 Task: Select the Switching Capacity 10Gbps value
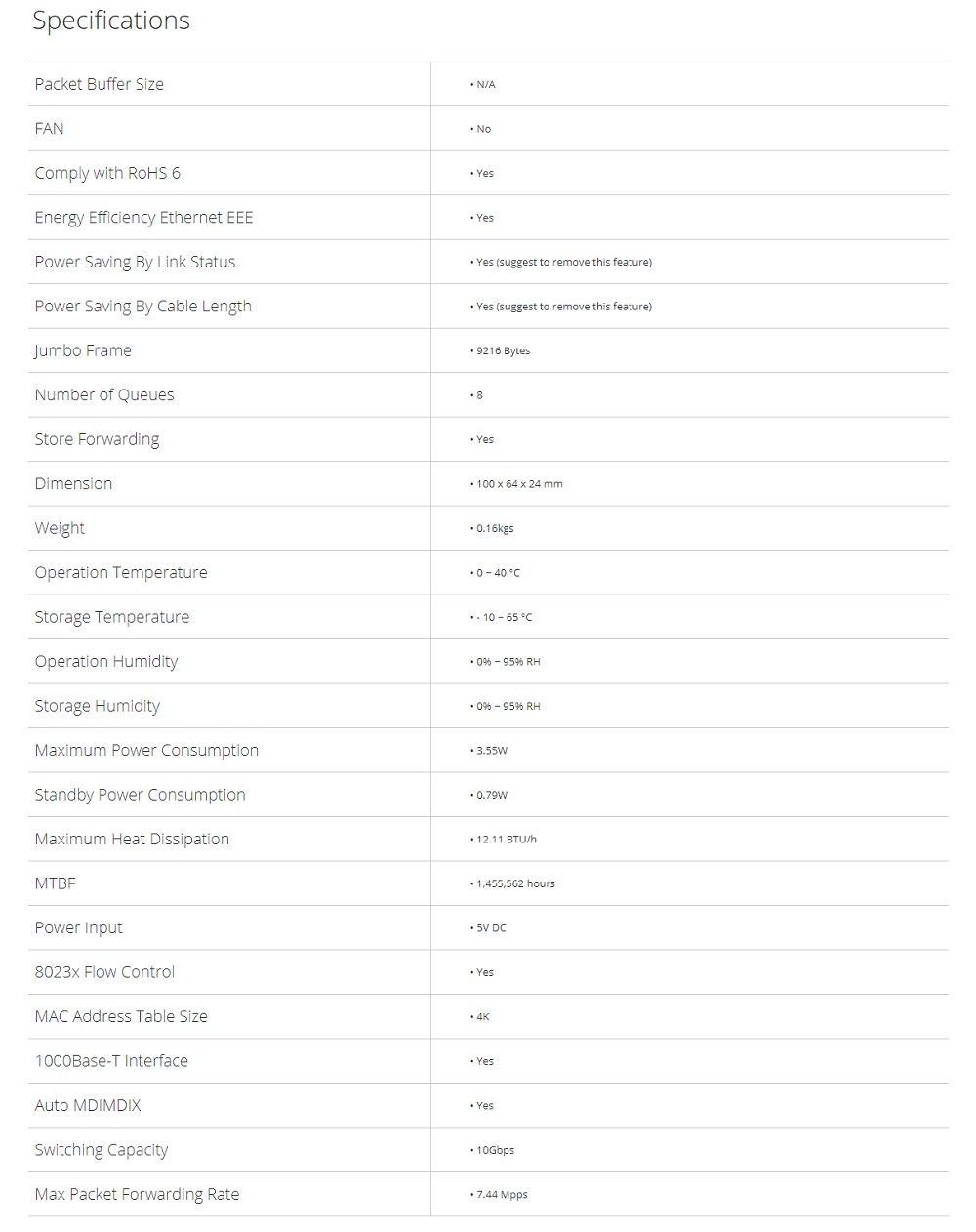[x=495, y=1151]
